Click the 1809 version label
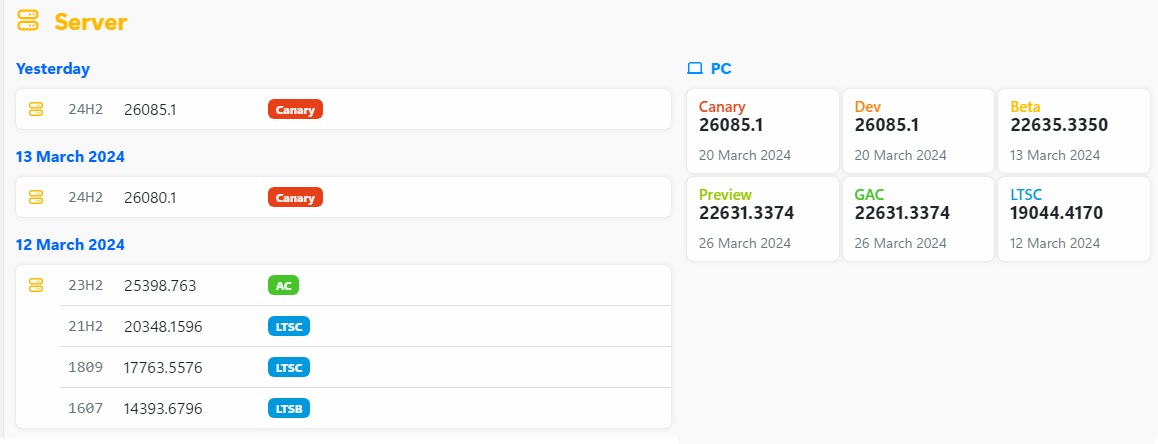Screen dimensions: 1158x444 [x=86, y=367]
